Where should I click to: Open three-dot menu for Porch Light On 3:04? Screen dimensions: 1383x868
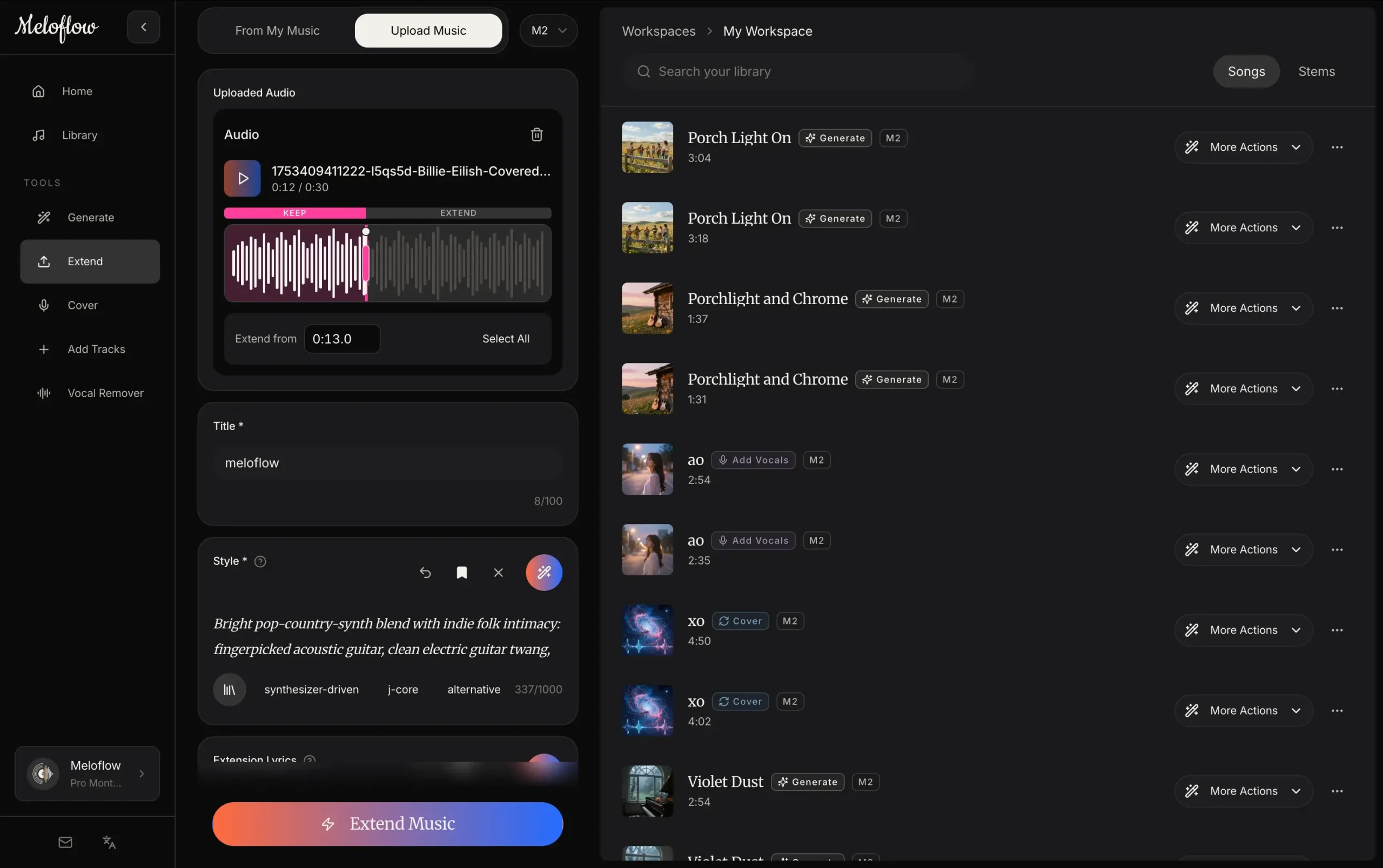[x=1337, y=147]
